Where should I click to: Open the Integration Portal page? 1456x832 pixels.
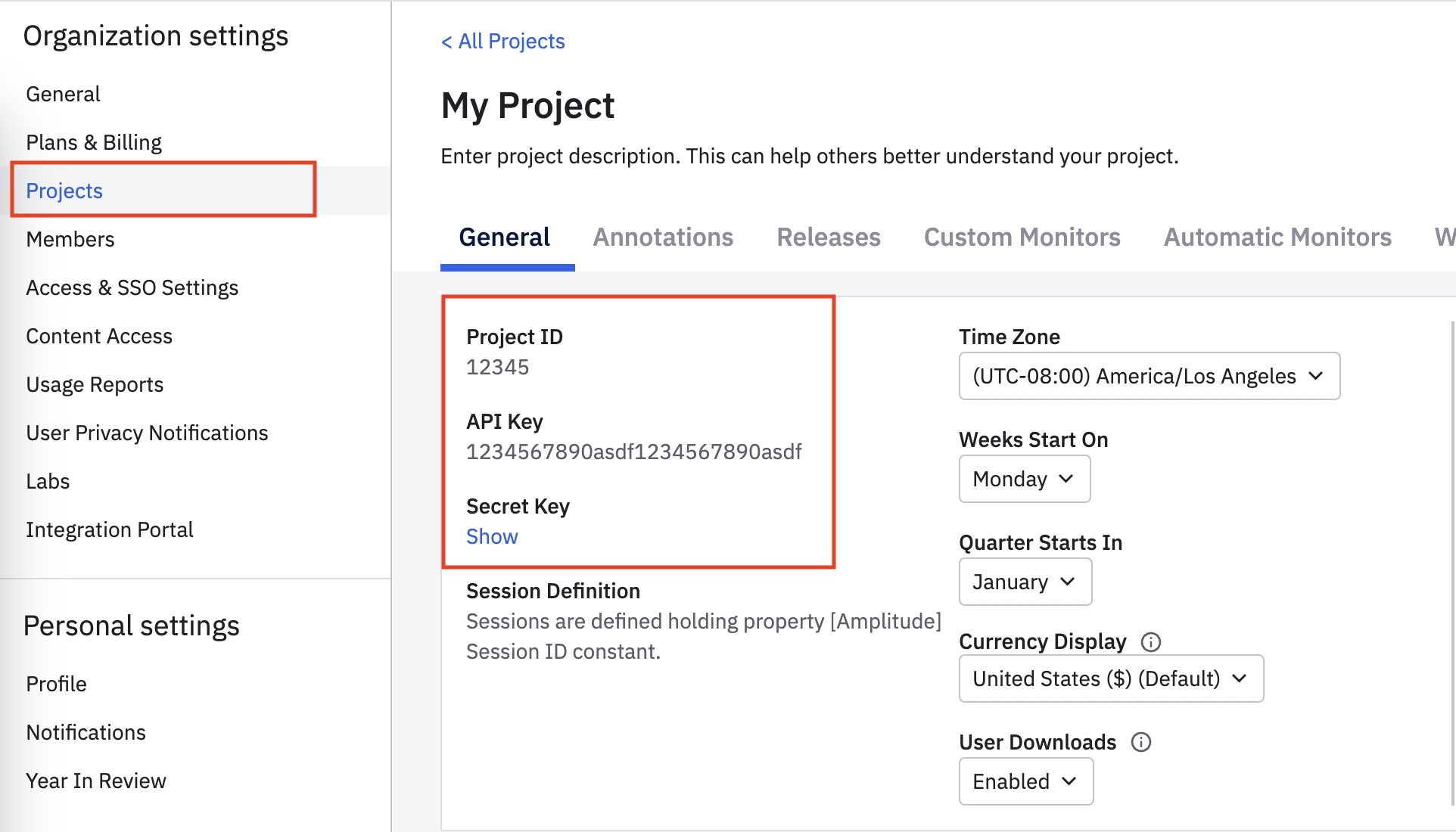click(x=110, y=529)
